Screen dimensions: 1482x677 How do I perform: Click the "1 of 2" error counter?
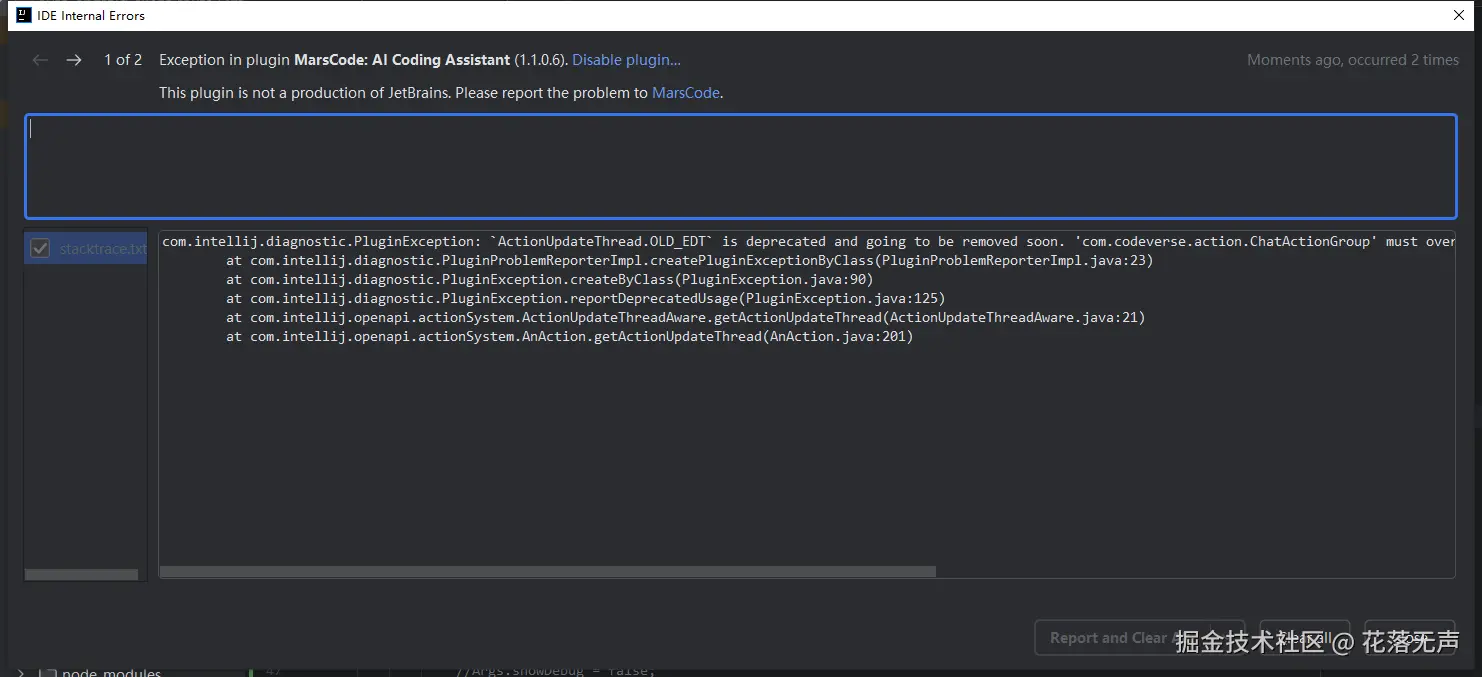[123, 60]
